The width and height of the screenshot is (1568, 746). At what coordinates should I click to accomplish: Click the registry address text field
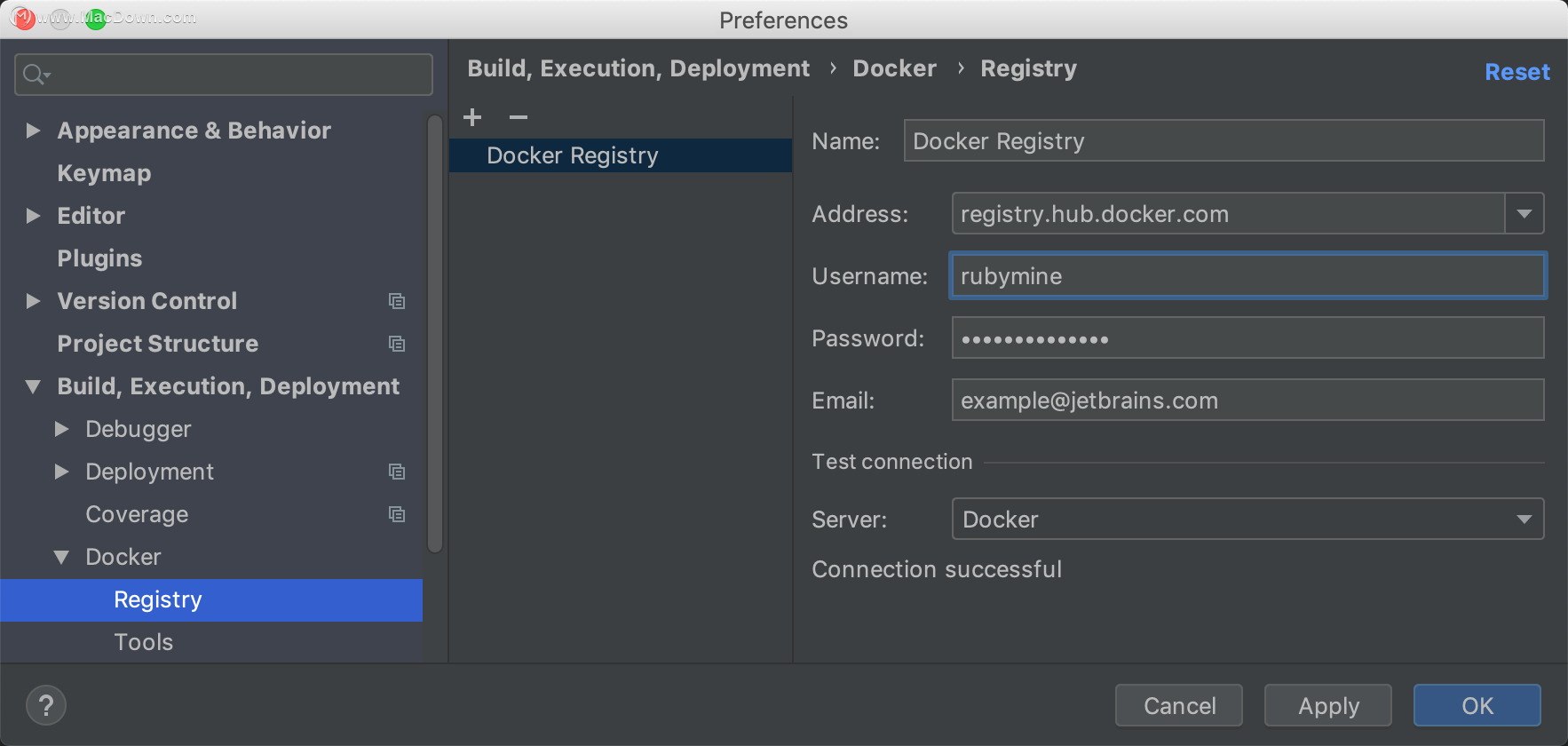[1229, 214]
